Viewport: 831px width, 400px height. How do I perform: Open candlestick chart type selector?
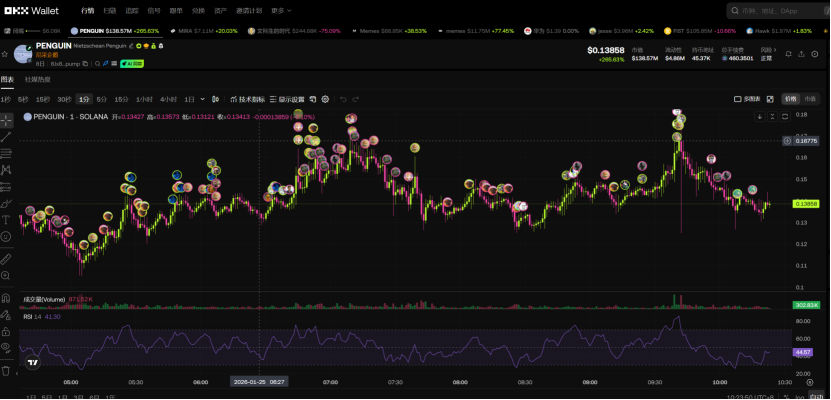pyautogui.click(x=215, y=99)
